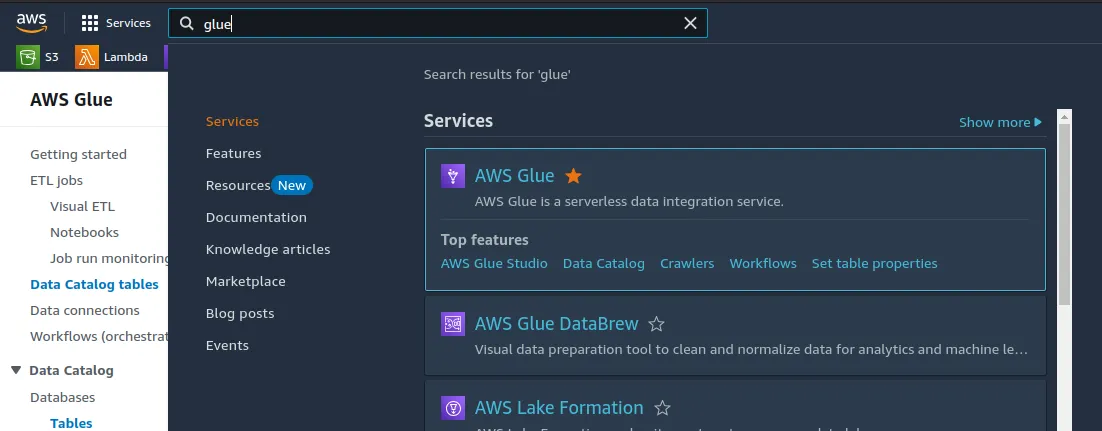Screen dimensions: 1102x431
Task: Open the Services grid menu icon
Action: pos(90,23)
